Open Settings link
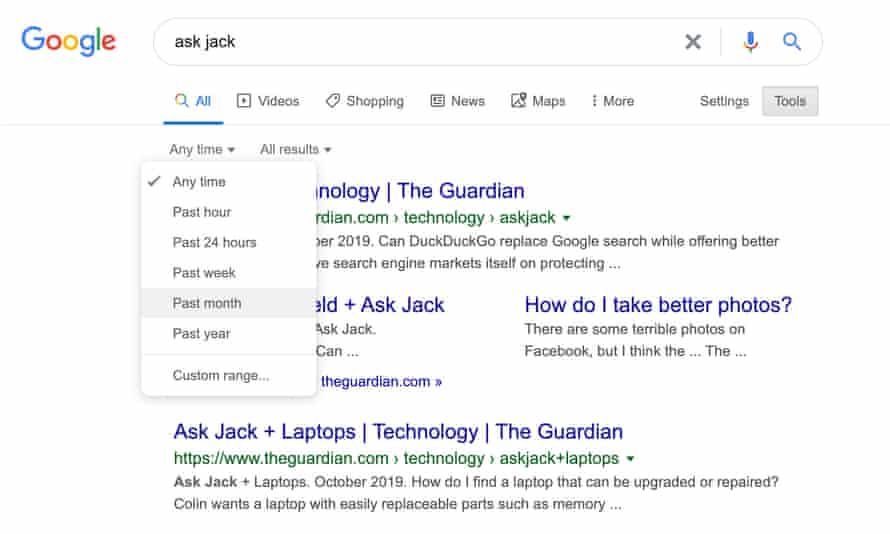Viewport: 890px width, 534px height. pyautogui.click(x=724, y=101)
